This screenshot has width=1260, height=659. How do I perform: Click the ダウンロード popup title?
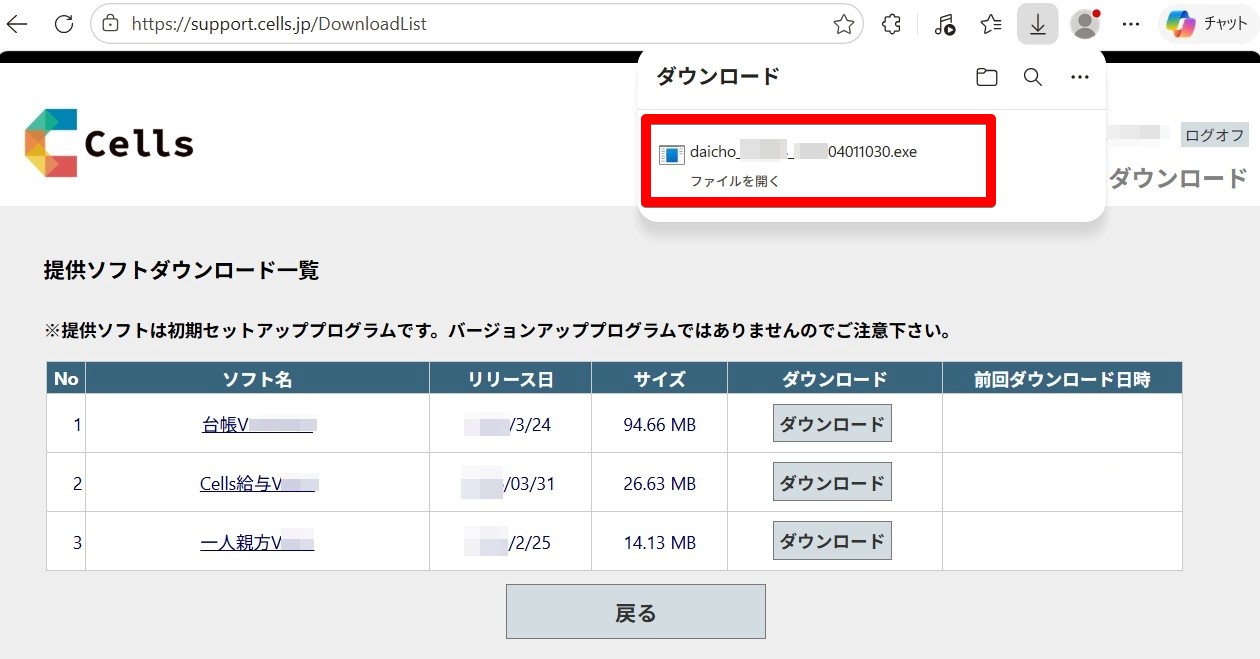pos(717,76)
